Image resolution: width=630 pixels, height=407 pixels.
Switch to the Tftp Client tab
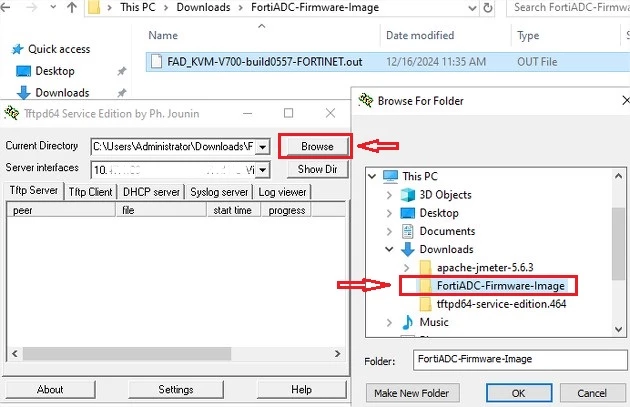pyautogui.click(x=90, y=192)
